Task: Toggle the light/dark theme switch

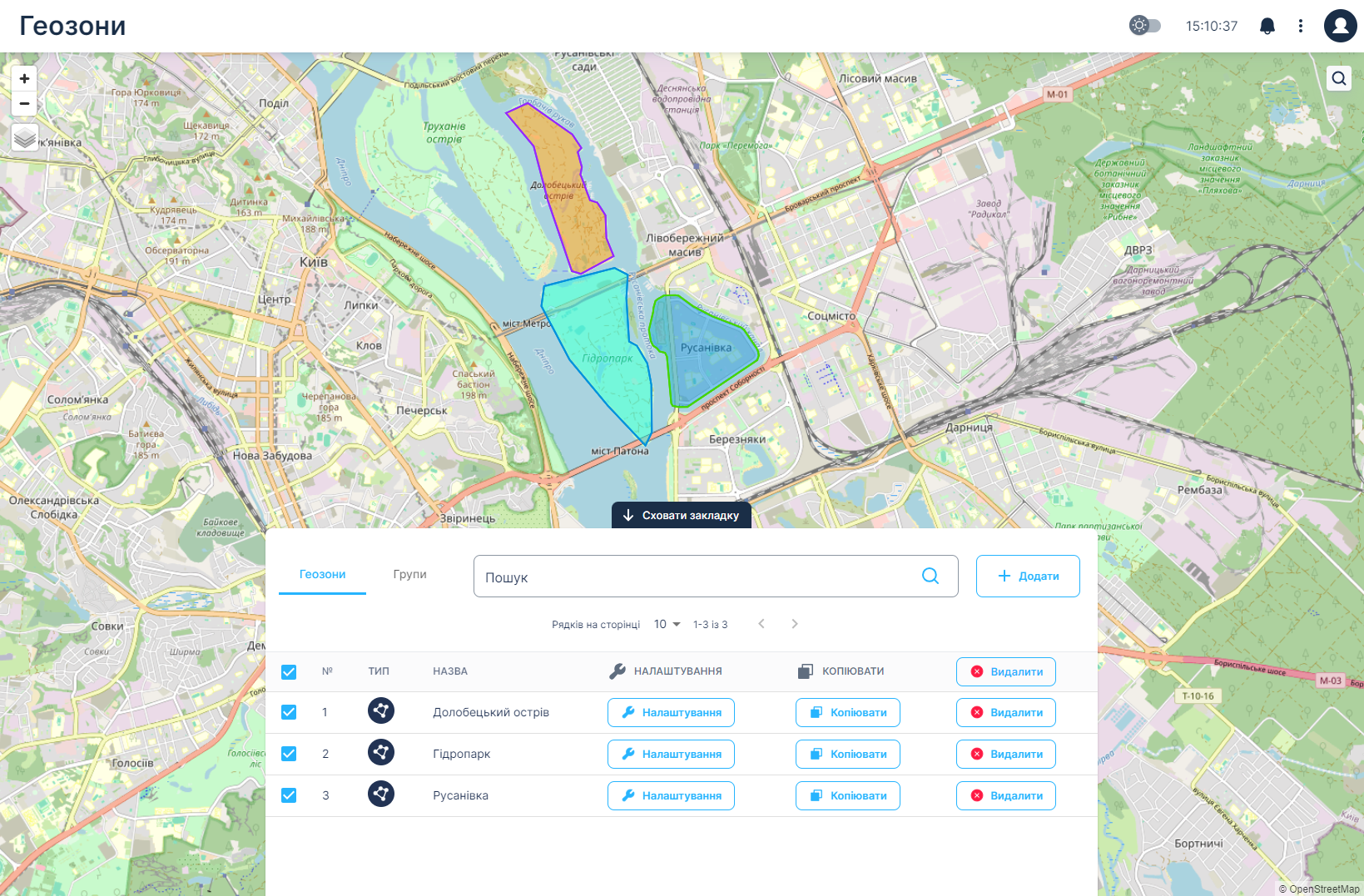Action: click(x=1144, y=25)
